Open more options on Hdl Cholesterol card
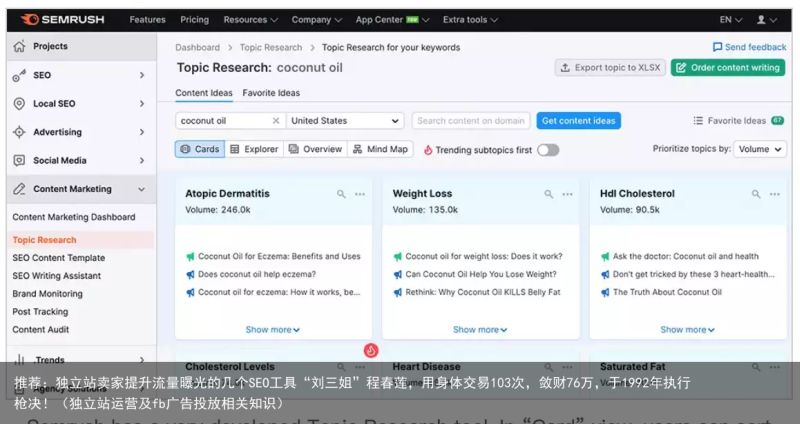This screenshot has height=424, width=800. [774, 194]
